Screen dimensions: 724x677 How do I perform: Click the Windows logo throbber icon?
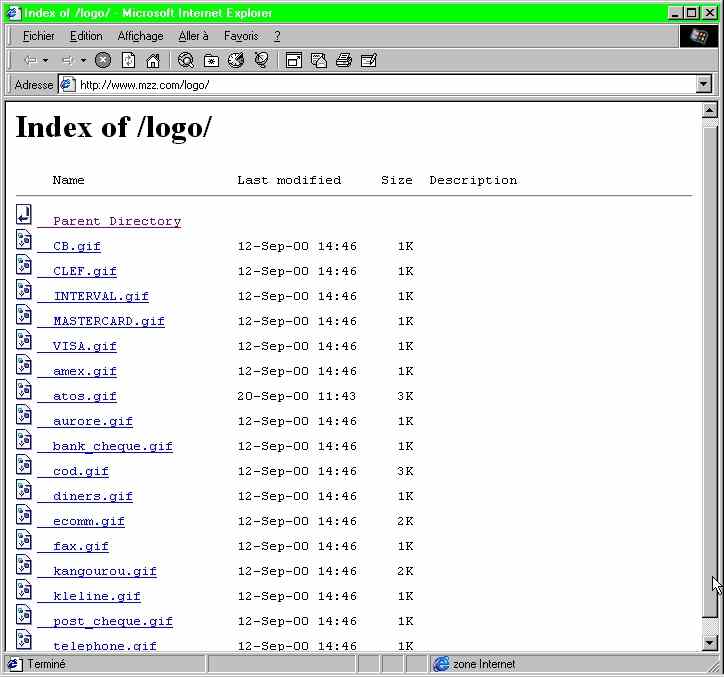click(699, 36)
